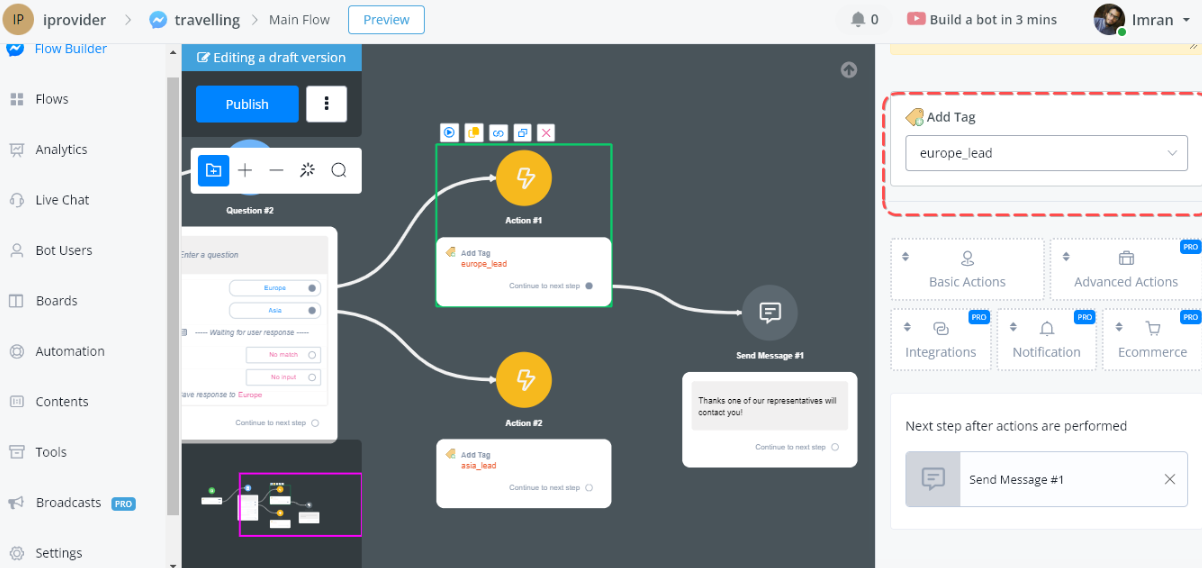Open the three-dot menu beside Publish
The image size is (1202, 568).
click(326, 104)
